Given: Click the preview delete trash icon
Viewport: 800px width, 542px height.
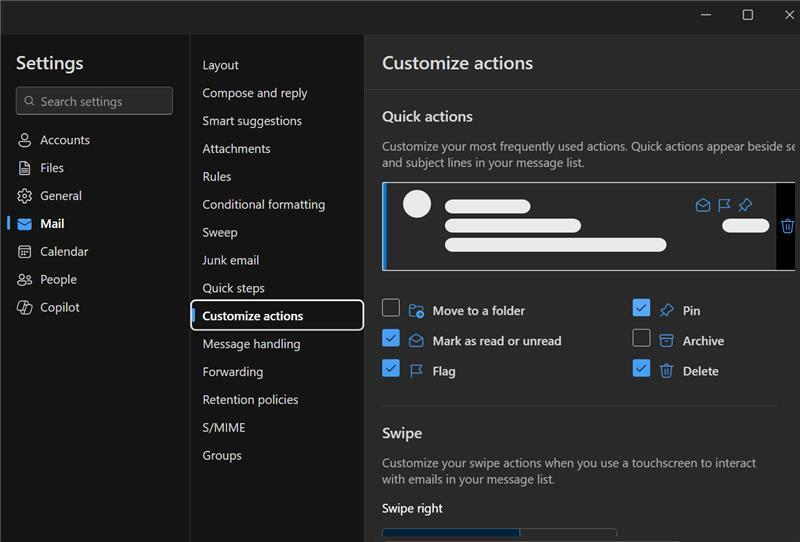Looking at the screenshot, I should [787, 226].
